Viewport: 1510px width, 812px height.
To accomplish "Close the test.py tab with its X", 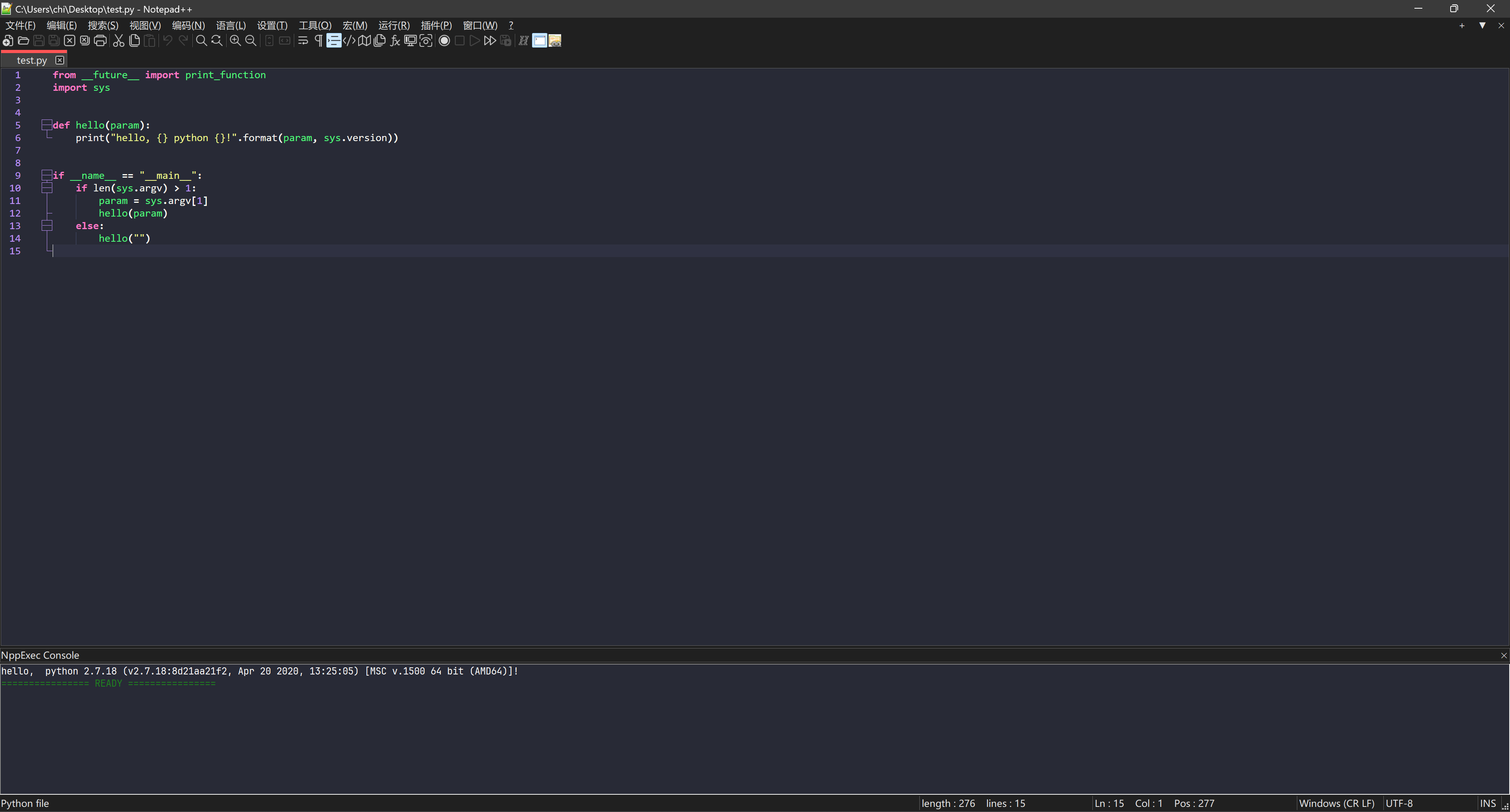I will 60,60.
